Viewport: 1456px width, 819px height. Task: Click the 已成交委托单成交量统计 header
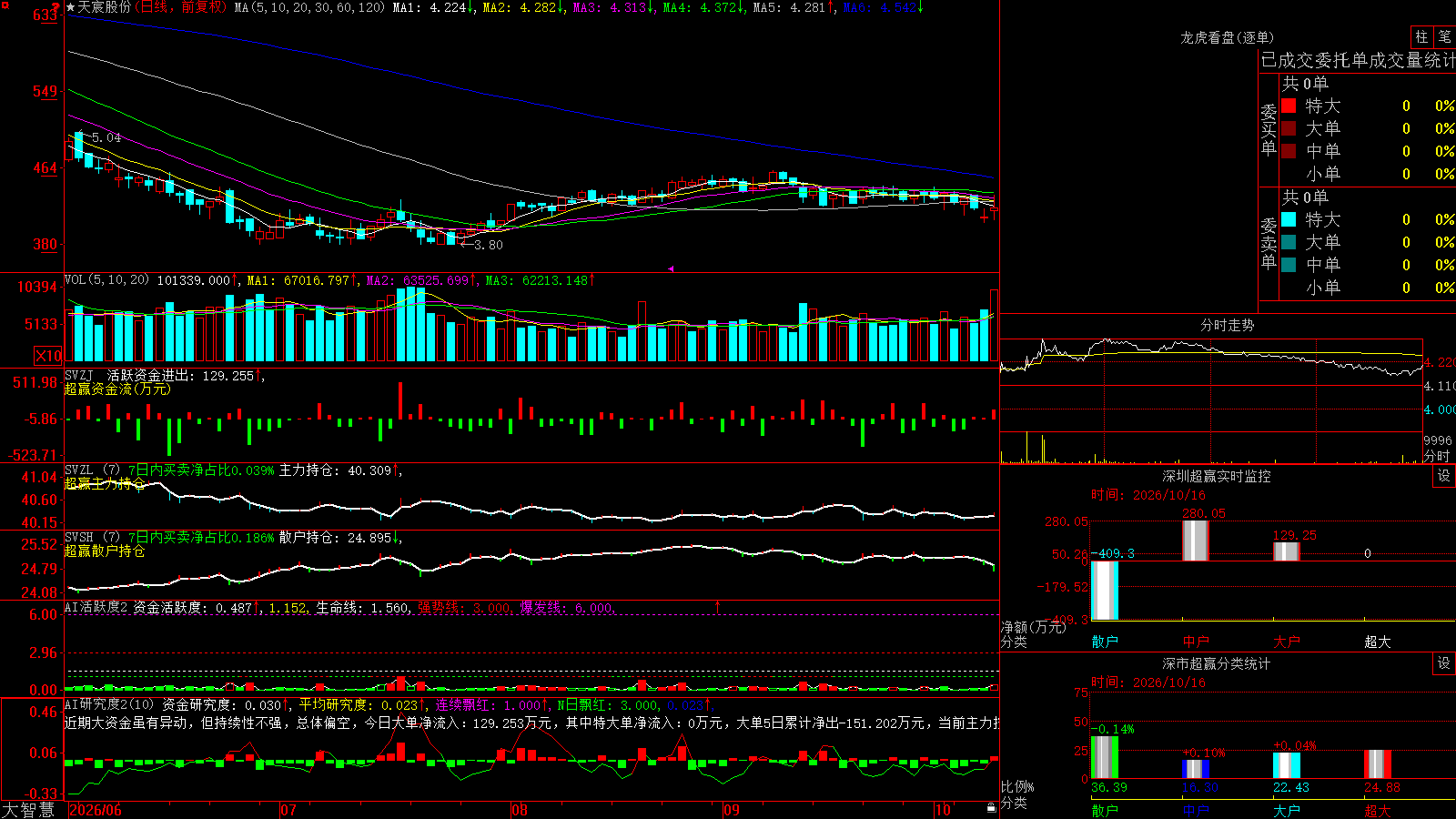coord(1358,60)
